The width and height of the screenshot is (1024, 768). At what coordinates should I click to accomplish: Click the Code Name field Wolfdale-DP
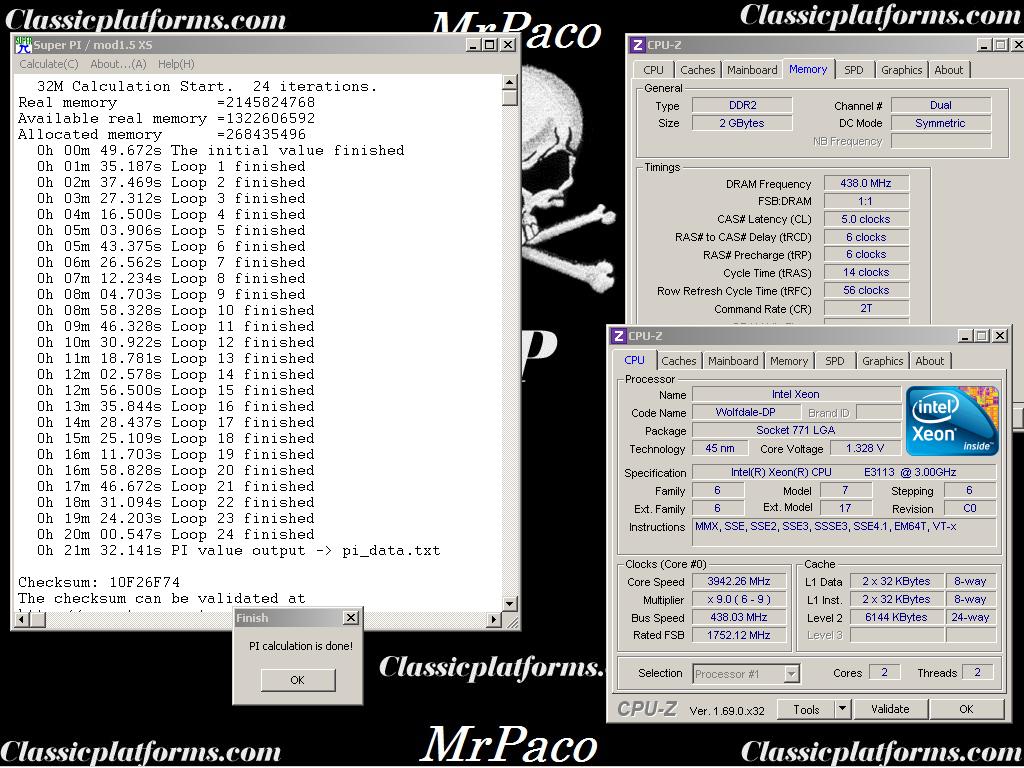746,412
